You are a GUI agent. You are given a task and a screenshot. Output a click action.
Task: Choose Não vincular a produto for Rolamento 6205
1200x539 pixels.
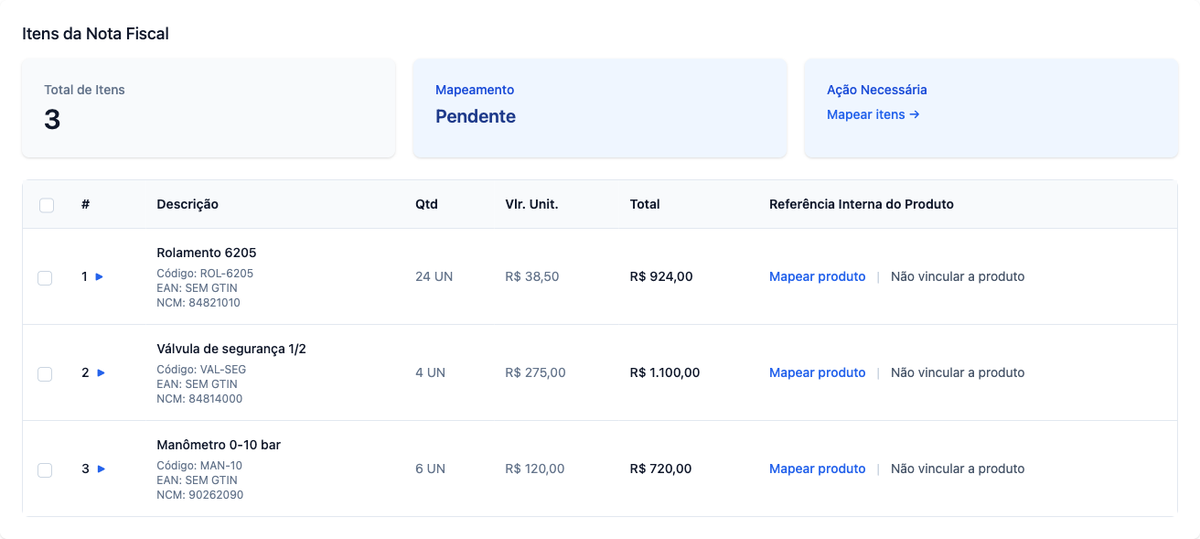(x=958, y=277)
